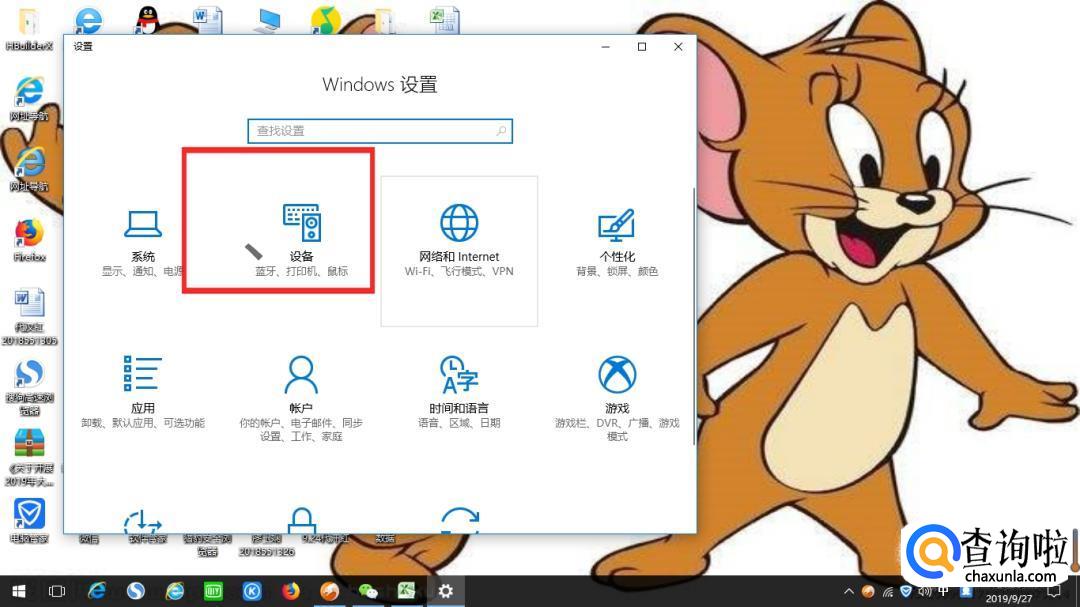This screenshot has height=607, width=1080.
Task: Open Task View on the taskbar
Action: (57, 591)
